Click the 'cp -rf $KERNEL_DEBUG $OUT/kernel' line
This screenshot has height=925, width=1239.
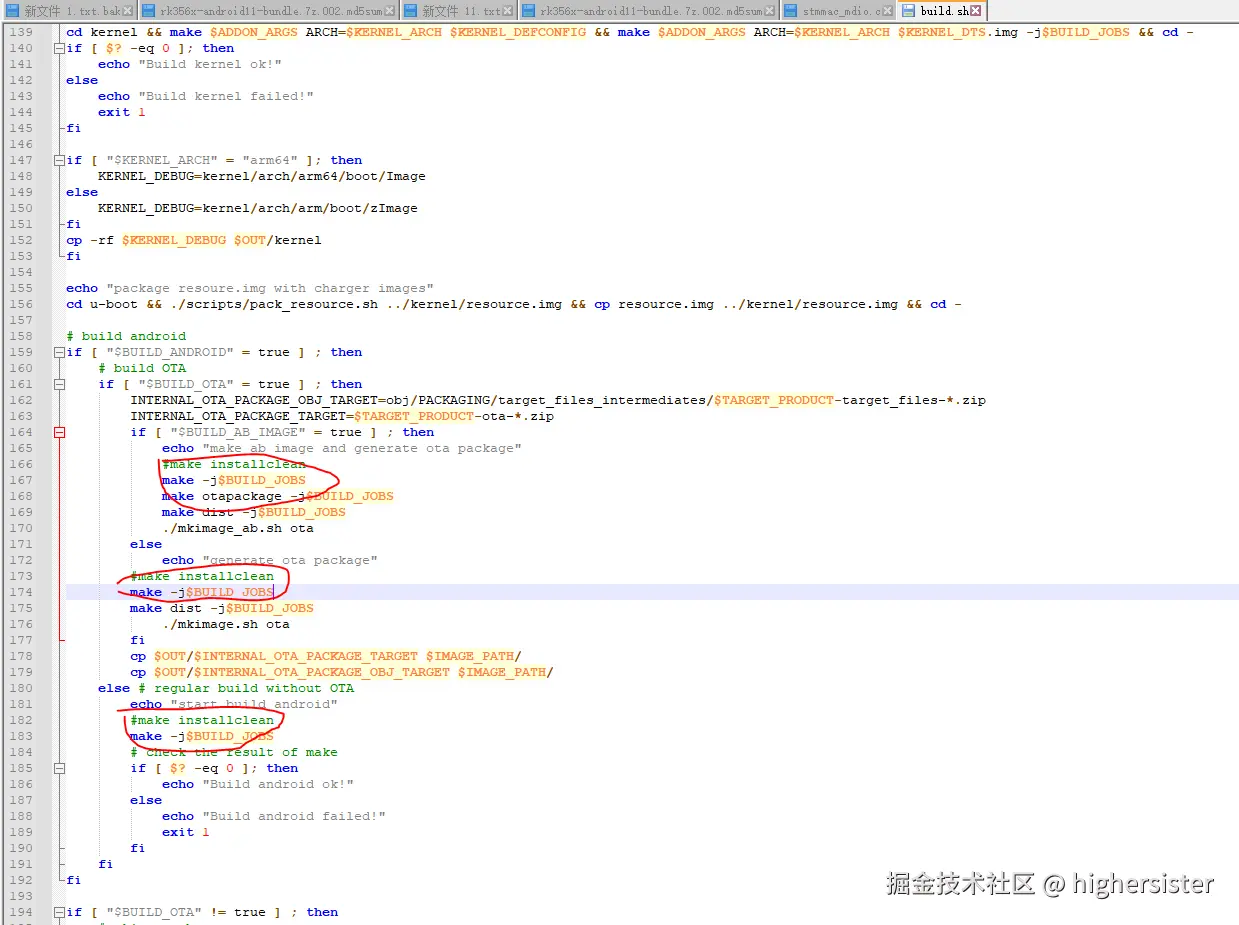click(x=193, y=240)
